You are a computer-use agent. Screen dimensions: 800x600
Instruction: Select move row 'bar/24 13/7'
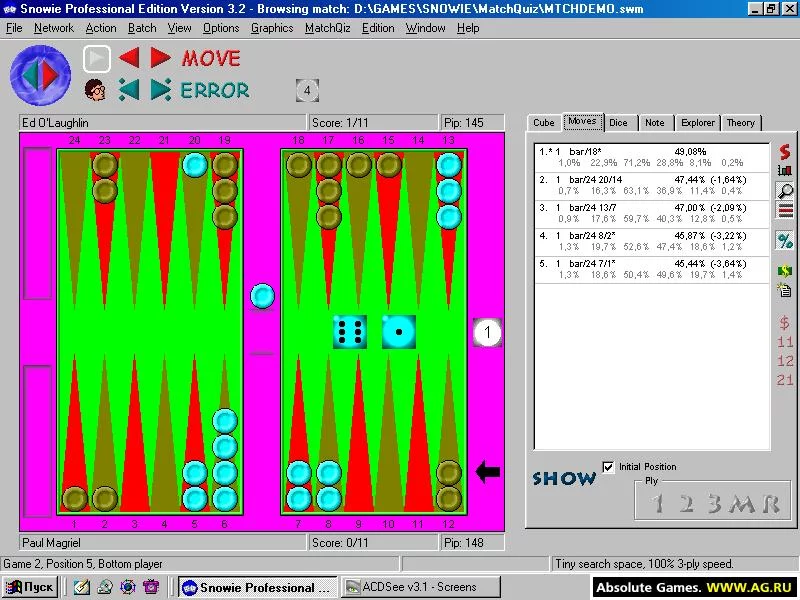652,213
